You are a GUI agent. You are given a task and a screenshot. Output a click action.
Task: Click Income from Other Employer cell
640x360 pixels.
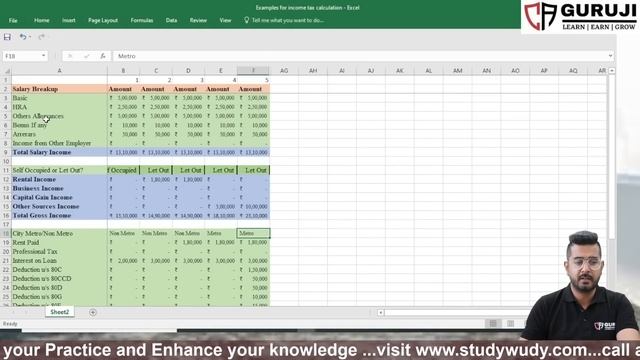click(59, 143)
